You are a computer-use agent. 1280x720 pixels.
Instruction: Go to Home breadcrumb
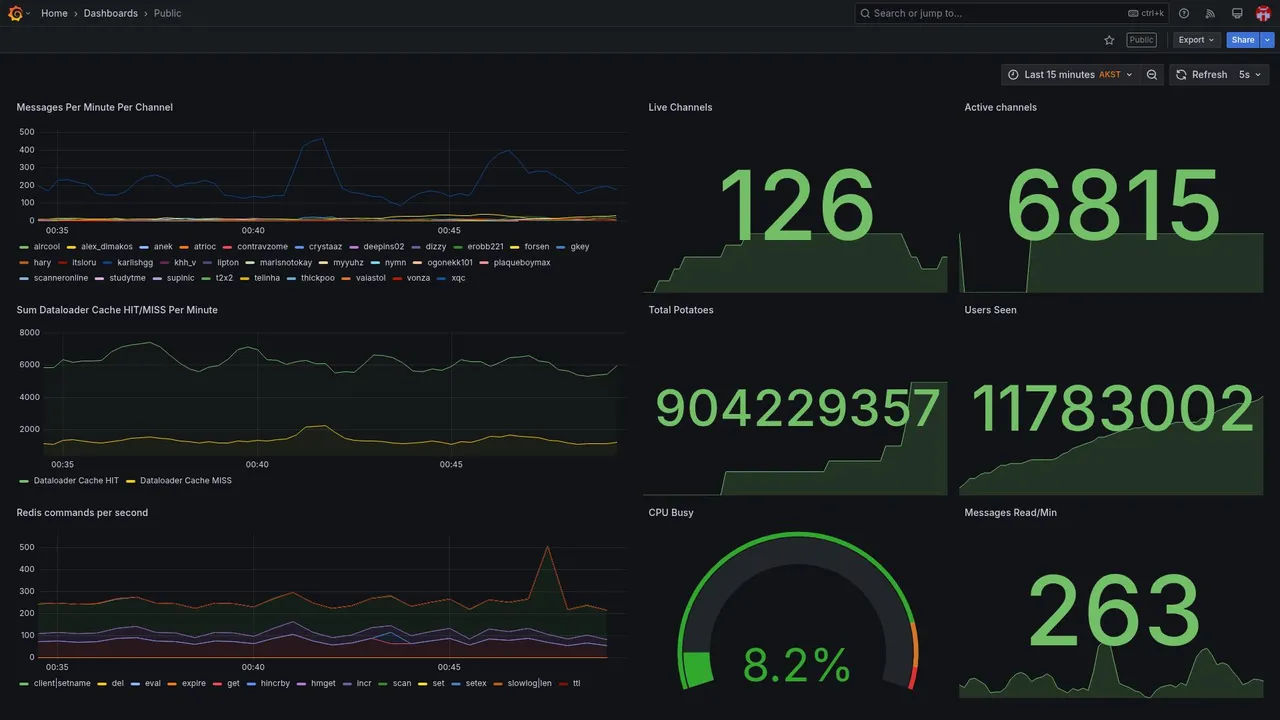click(54, 13)
